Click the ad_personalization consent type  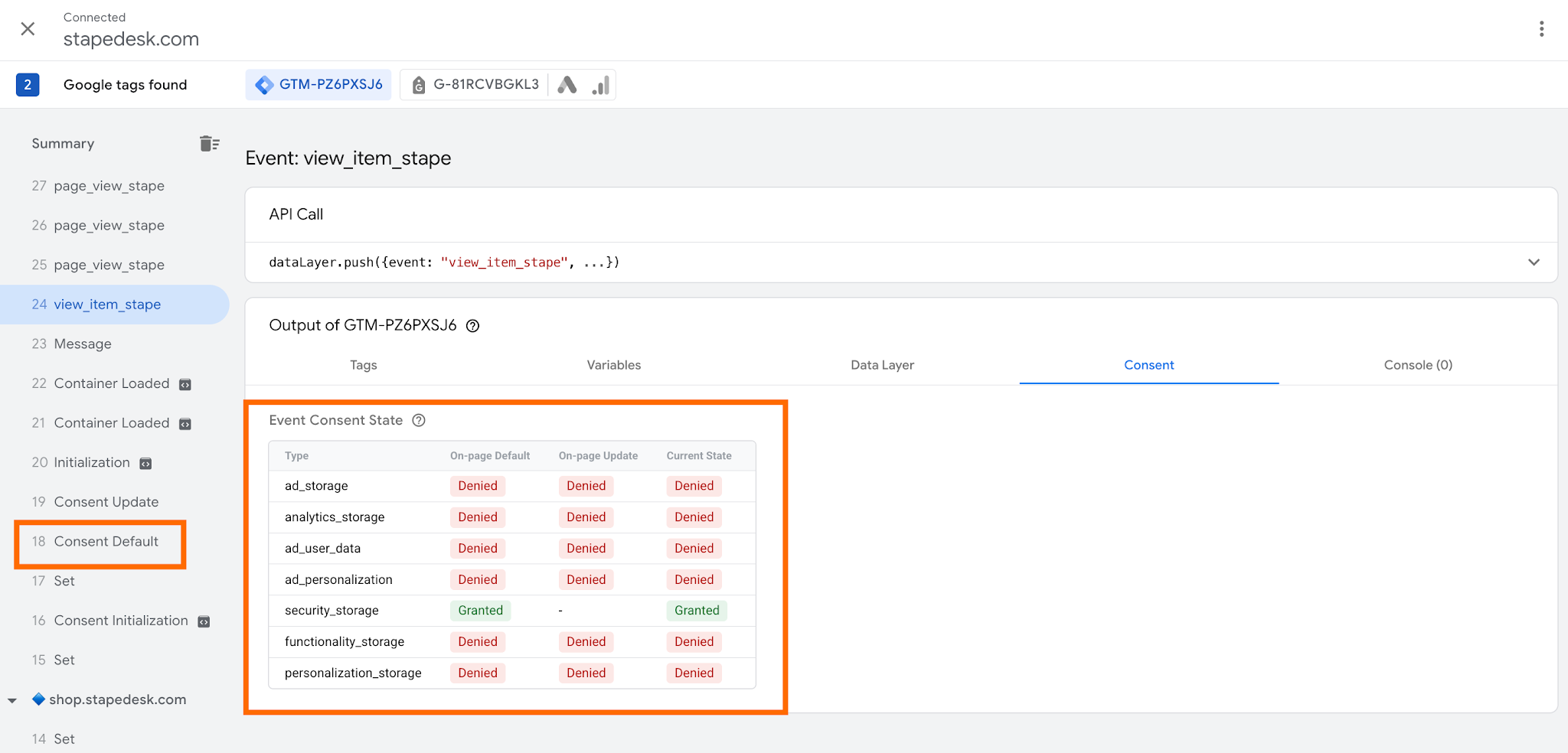pos(338,580)
